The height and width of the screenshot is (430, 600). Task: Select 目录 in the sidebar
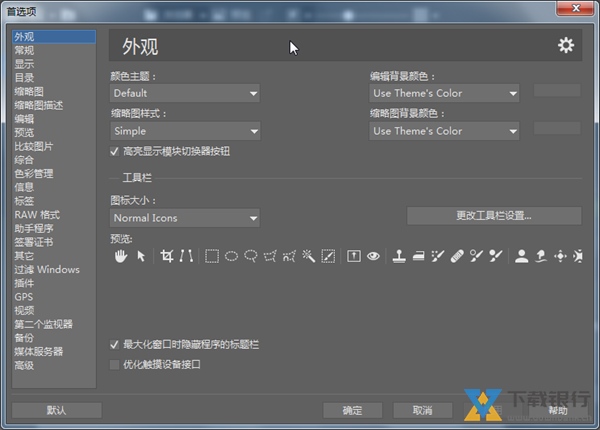[x=54, y=78]
